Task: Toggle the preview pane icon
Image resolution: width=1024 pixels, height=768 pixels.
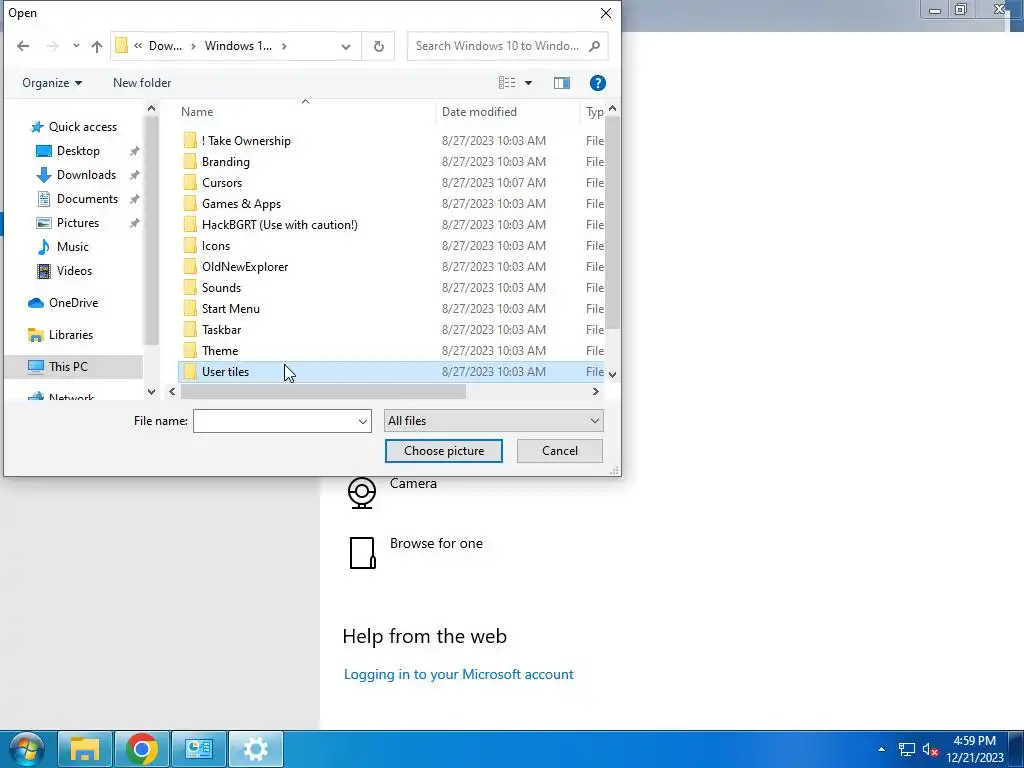Action: point(562,83)
